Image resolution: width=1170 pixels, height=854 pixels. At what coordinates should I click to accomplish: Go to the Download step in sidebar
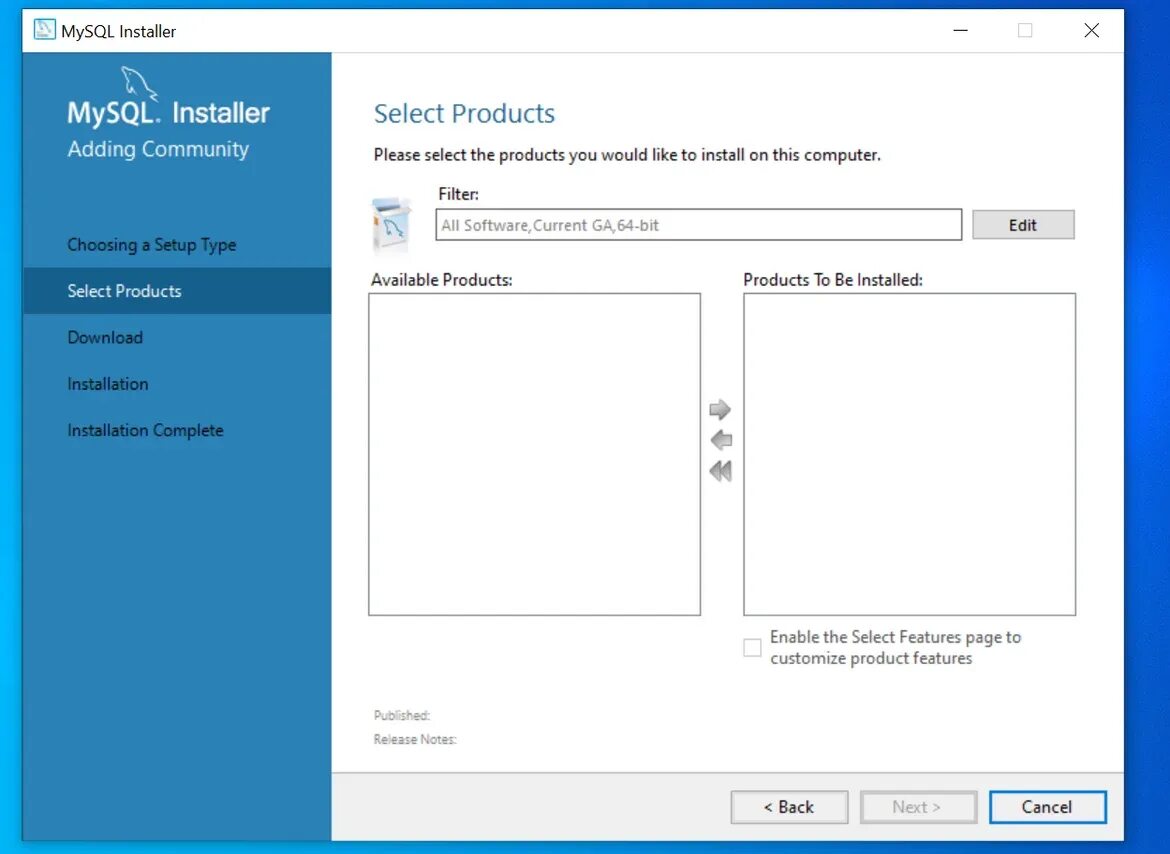105,337
